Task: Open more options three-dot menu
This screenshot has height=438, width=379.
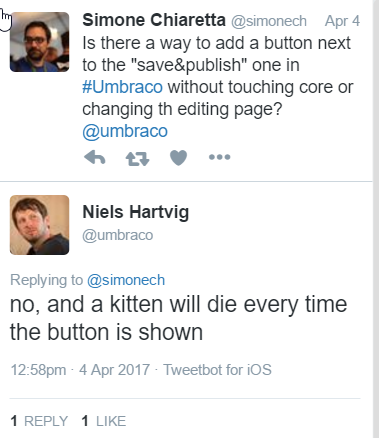Action: point(219,157)
